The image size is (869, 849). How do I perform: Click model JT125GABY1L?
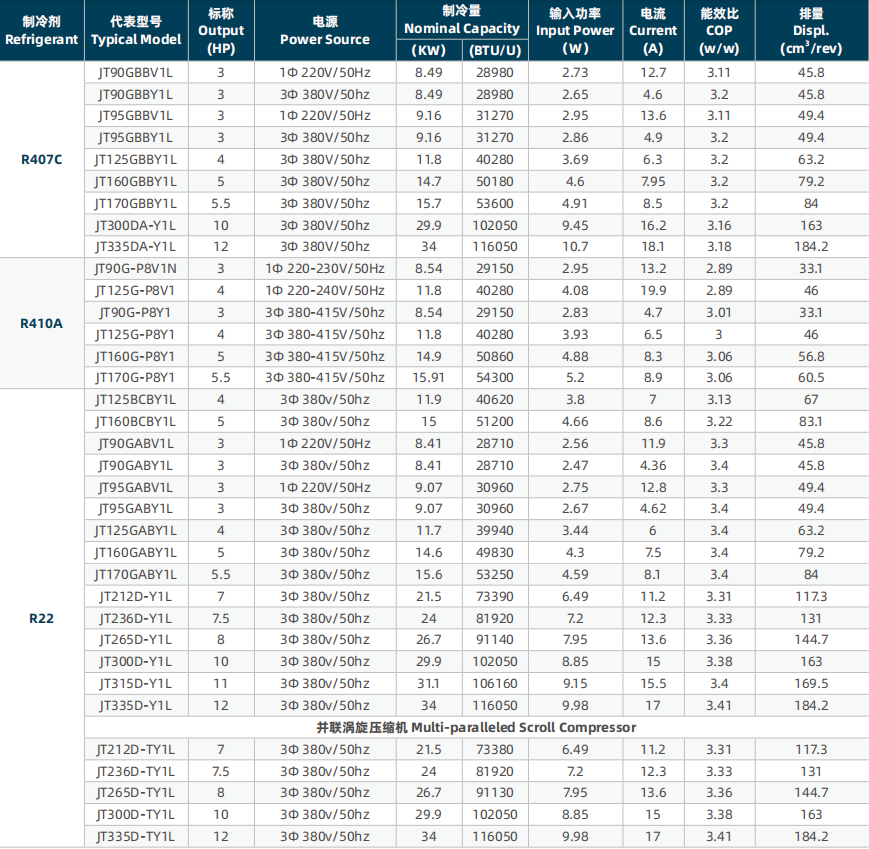136,531
